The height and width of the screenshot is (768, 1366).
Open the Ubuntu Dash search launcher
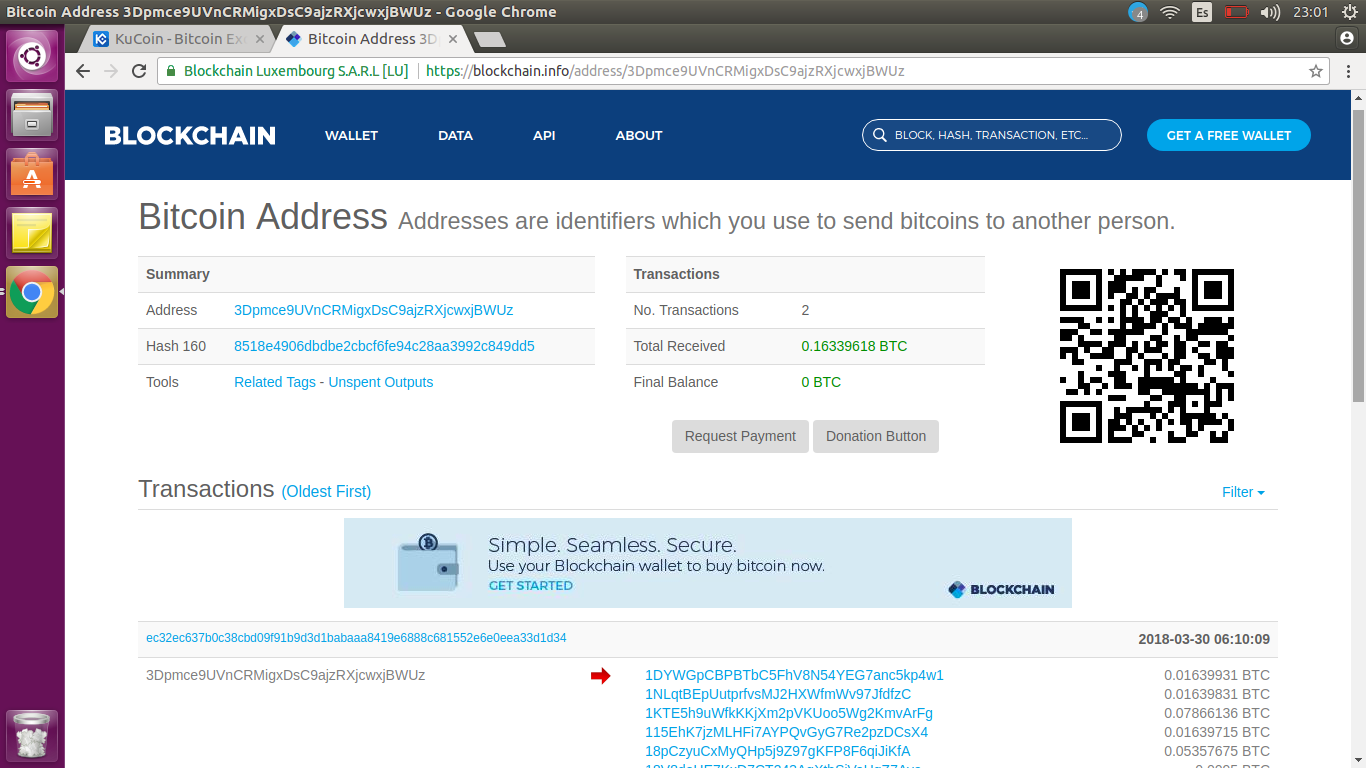[33, 57]
